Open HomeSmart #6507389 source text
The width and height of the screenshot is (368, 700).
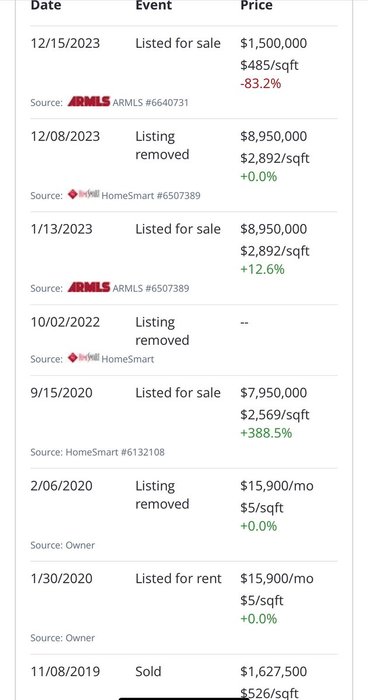coord(151,195)
